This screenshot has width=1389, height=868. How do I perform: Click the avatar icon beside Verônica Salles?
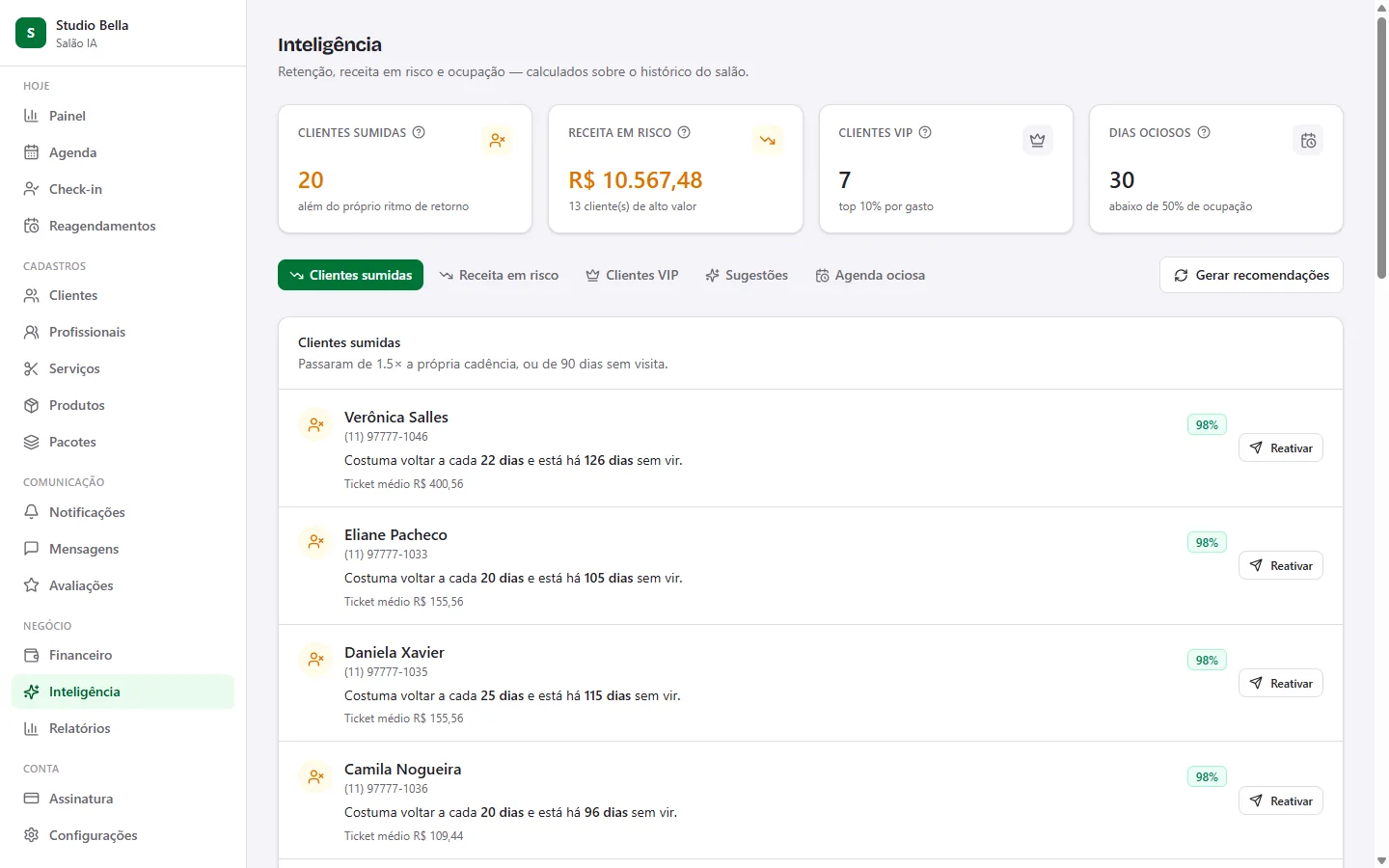(315, 424)
